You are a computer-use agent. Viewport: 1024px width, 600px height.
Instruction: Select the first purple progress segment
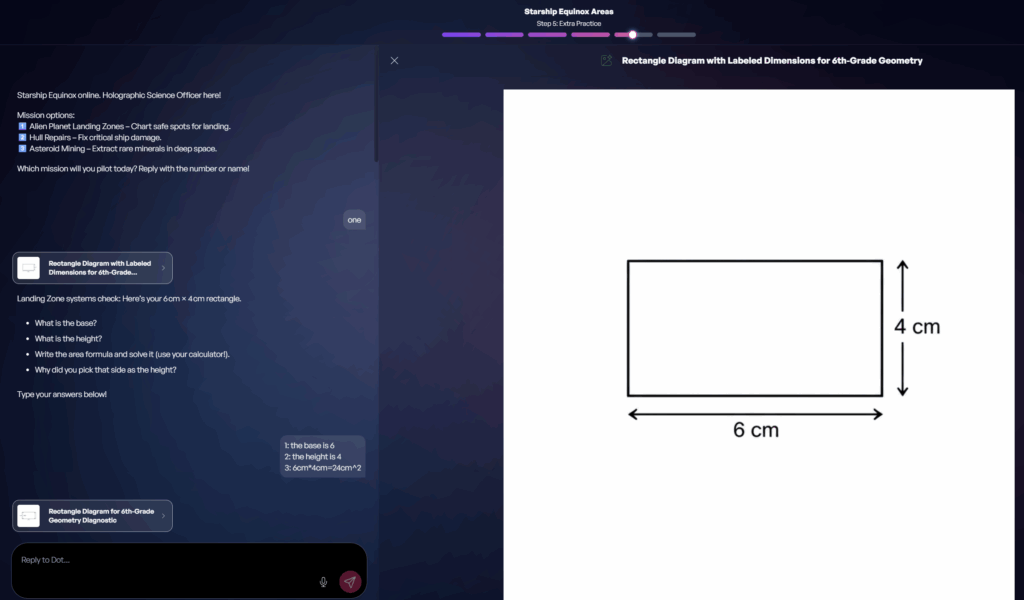coord(460,33)
